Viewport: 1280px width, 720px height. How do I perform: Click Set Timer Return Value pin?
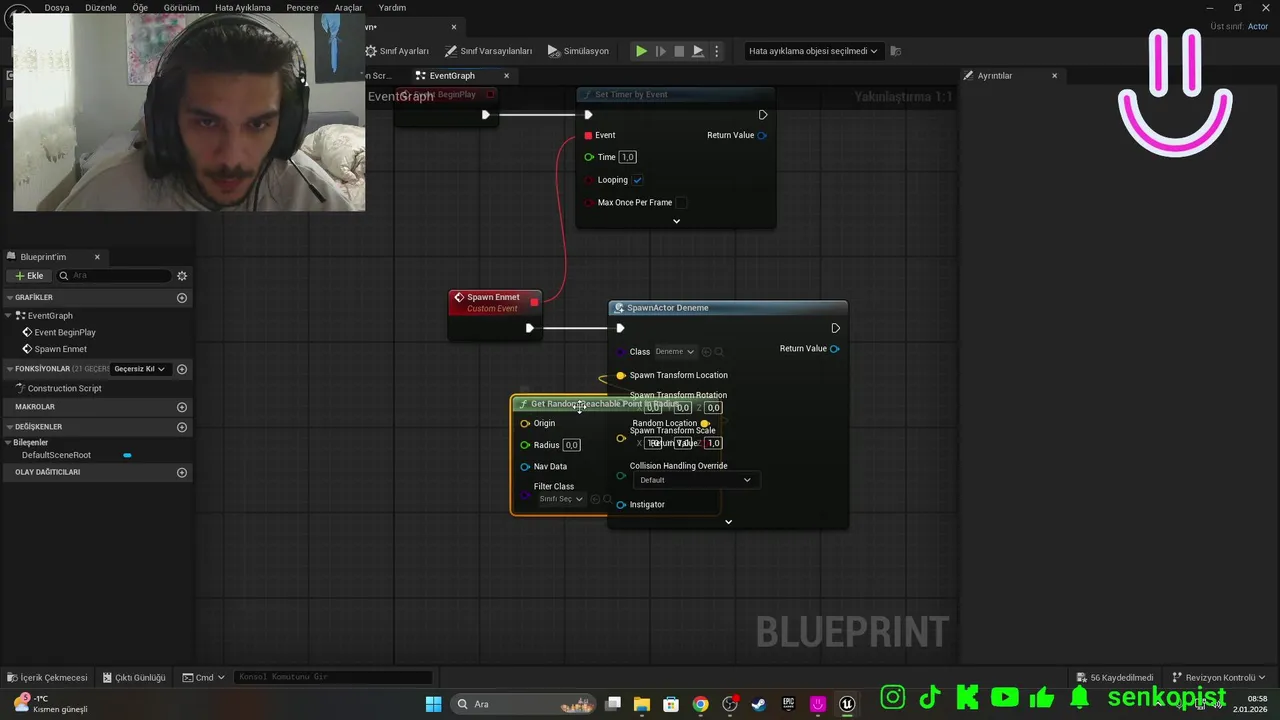click(762, 135)
